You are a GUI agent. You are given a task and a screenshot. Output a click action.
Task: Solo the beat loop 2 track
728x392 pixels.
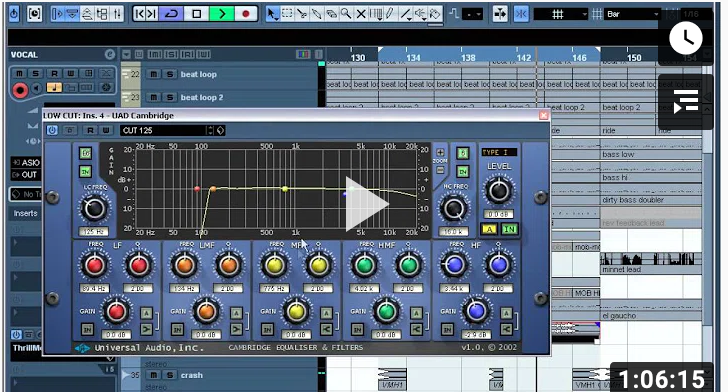click(x=169, y=97)
